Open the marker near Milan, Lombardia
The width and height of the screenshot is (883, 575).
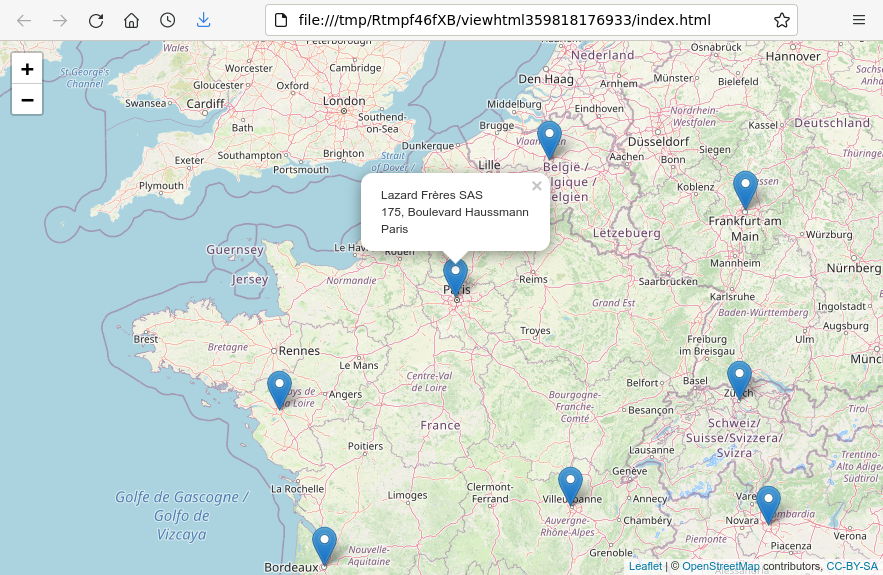768,504
